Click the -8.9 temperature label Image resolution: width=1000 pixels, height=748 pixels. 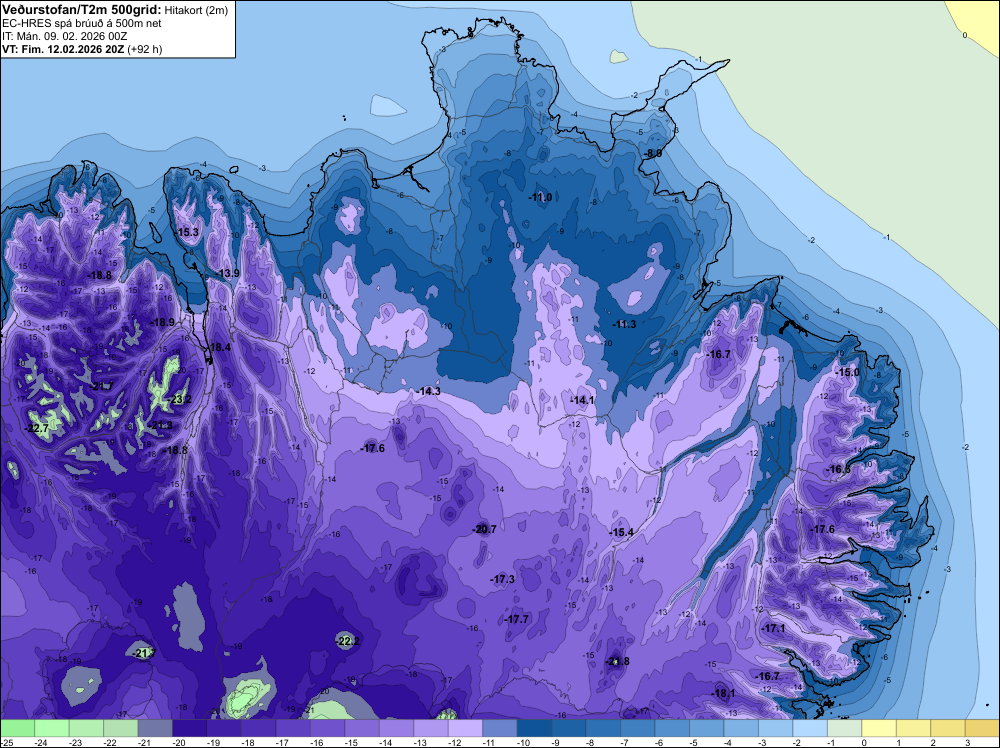click(653, 153)
